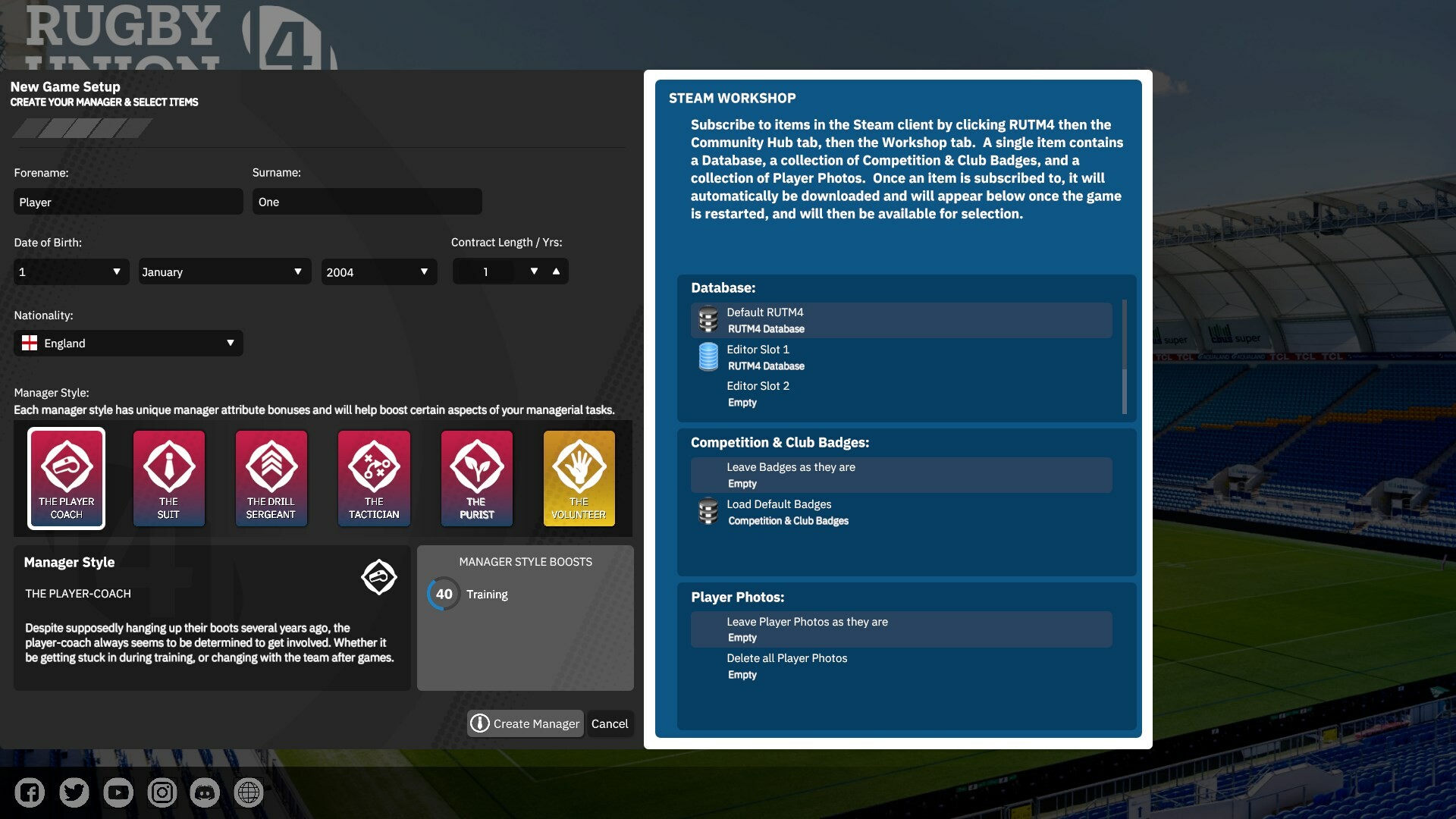This screenshot has width=1456, height=819.
Task: Open the Twitter page from the footer
Action: pyautogui.click(x=74, y=792)
